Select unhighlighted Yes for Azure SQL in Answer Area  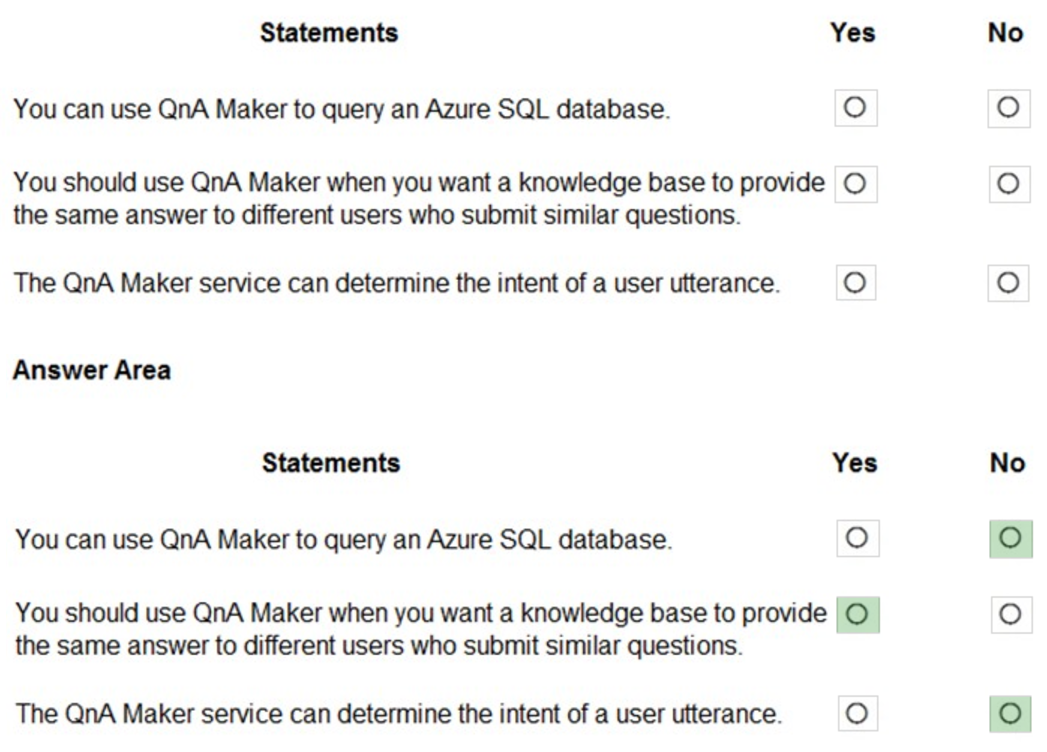point(857,538)
